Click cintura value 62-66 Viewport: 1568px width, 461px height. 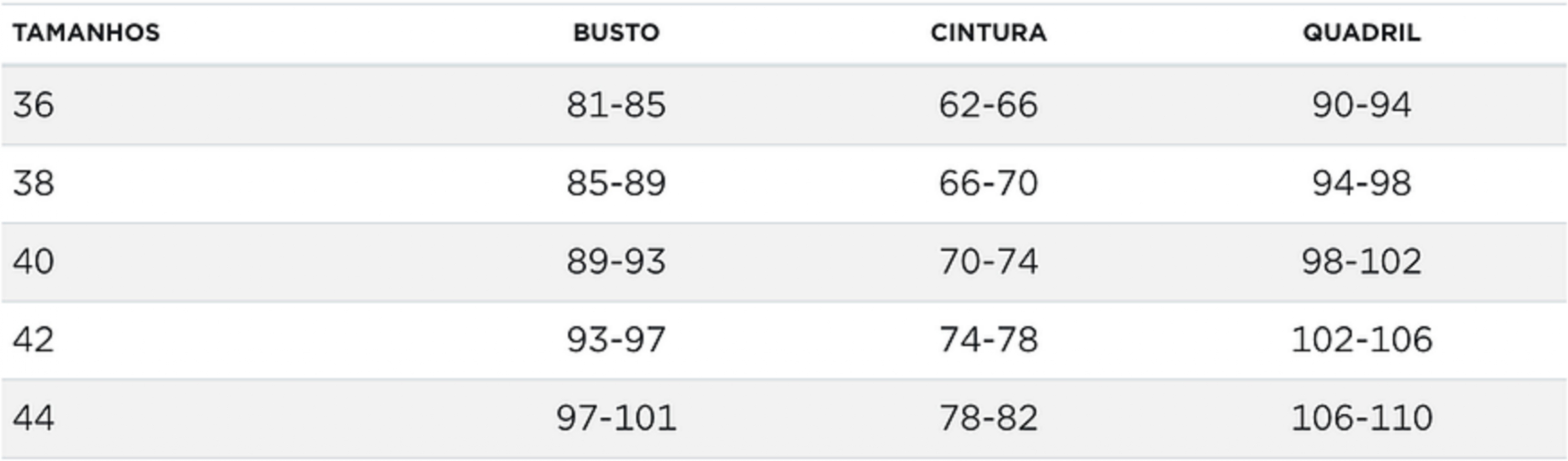coord(988,105)
